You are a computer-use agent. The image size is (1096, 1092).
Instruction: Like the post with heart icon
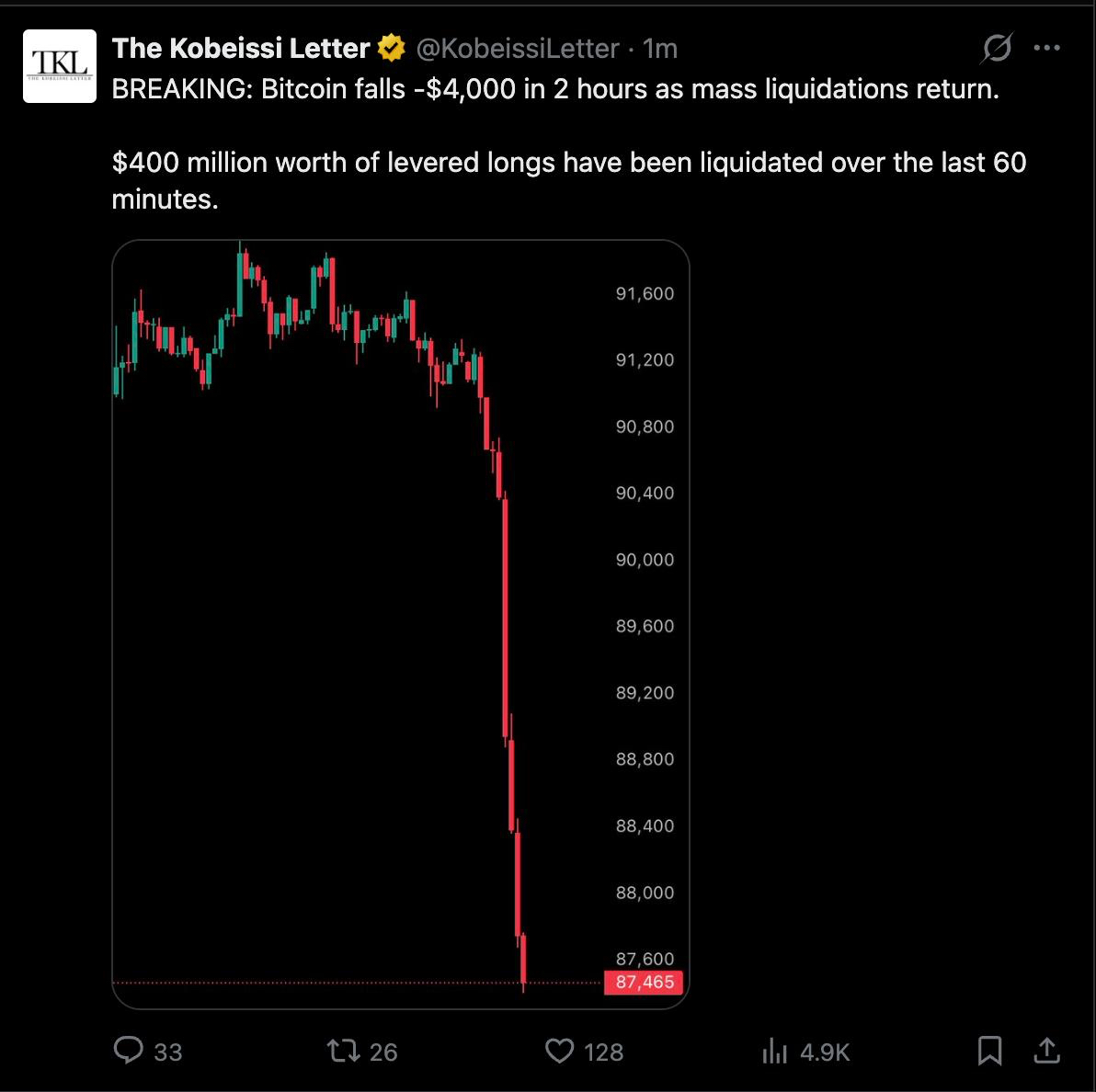point(559,1050)
